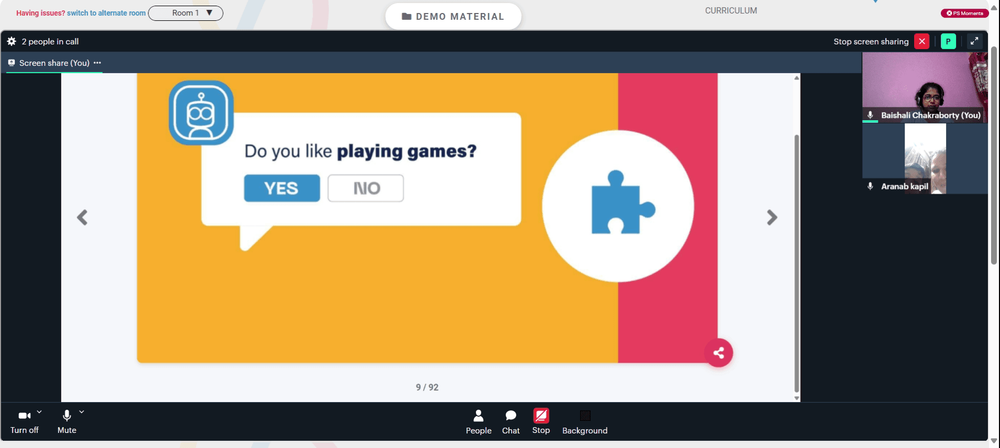Screen dimensions: 1000x448
Task: Click the PS Moments badge
Action: pyautogui.click(x=964, y=13)
